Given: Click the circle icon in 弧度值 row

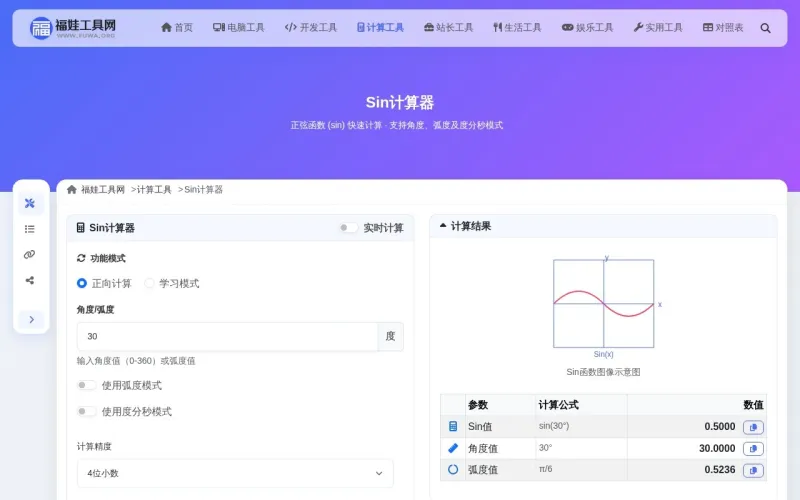Looking at the screenshot, I should 453,469.
